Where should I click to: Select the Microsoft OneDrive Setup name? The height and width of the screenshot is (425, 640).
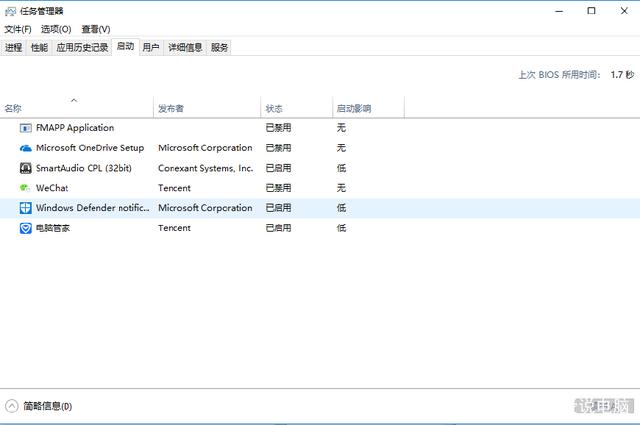90,148
